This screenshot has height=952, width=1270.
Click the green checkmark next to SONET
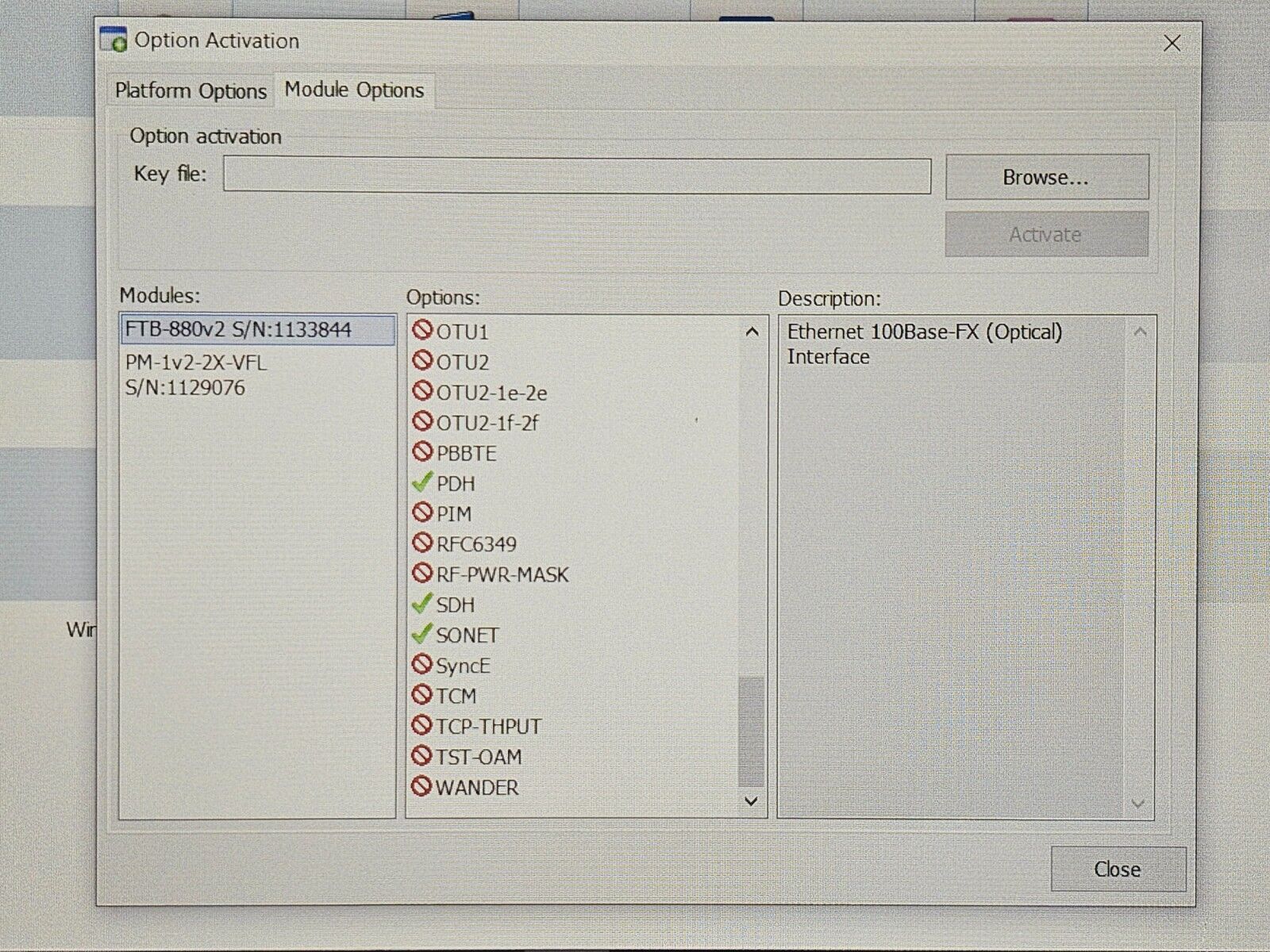pyautogui.click(x=421, y=635)
